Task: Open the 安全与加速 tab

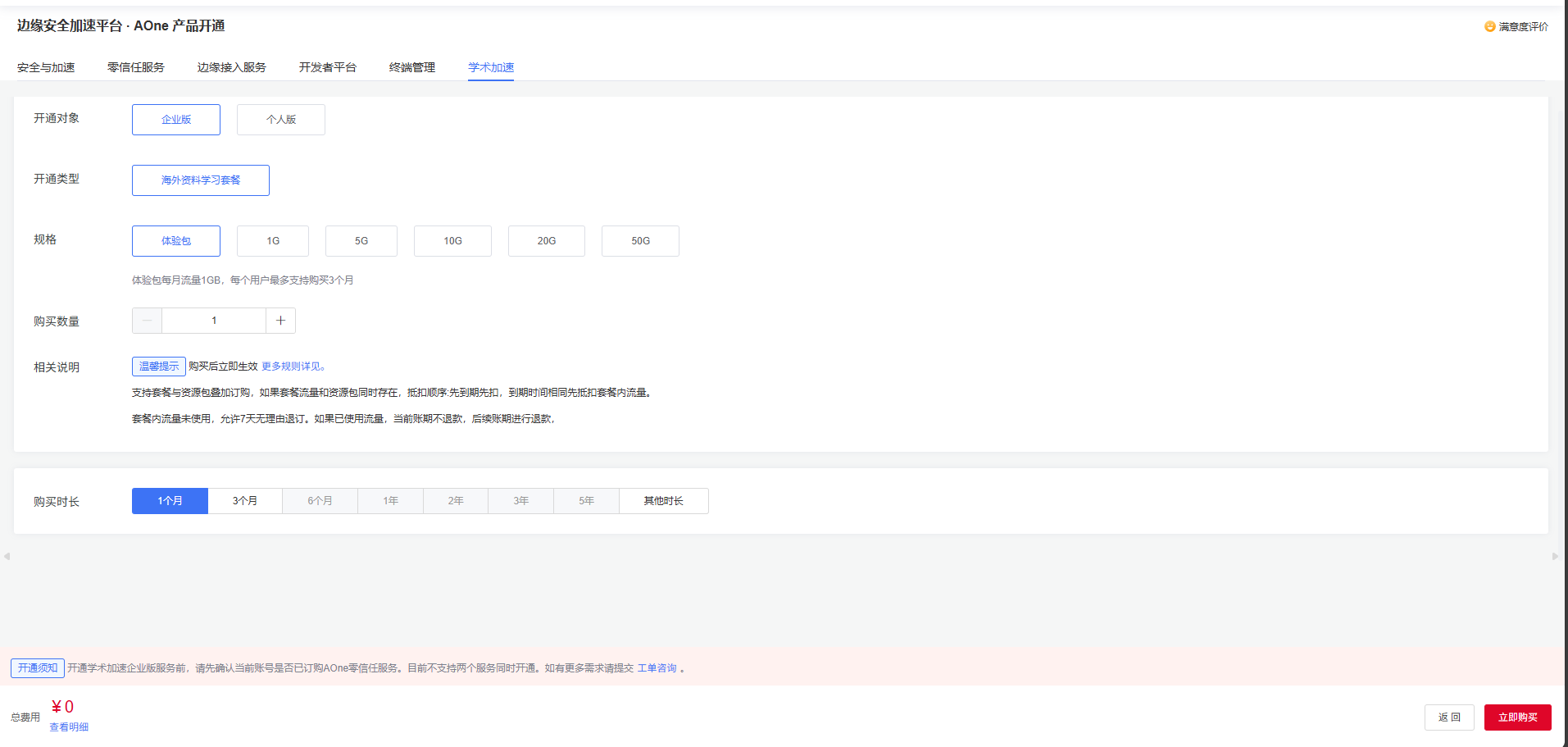Action: 46,67
